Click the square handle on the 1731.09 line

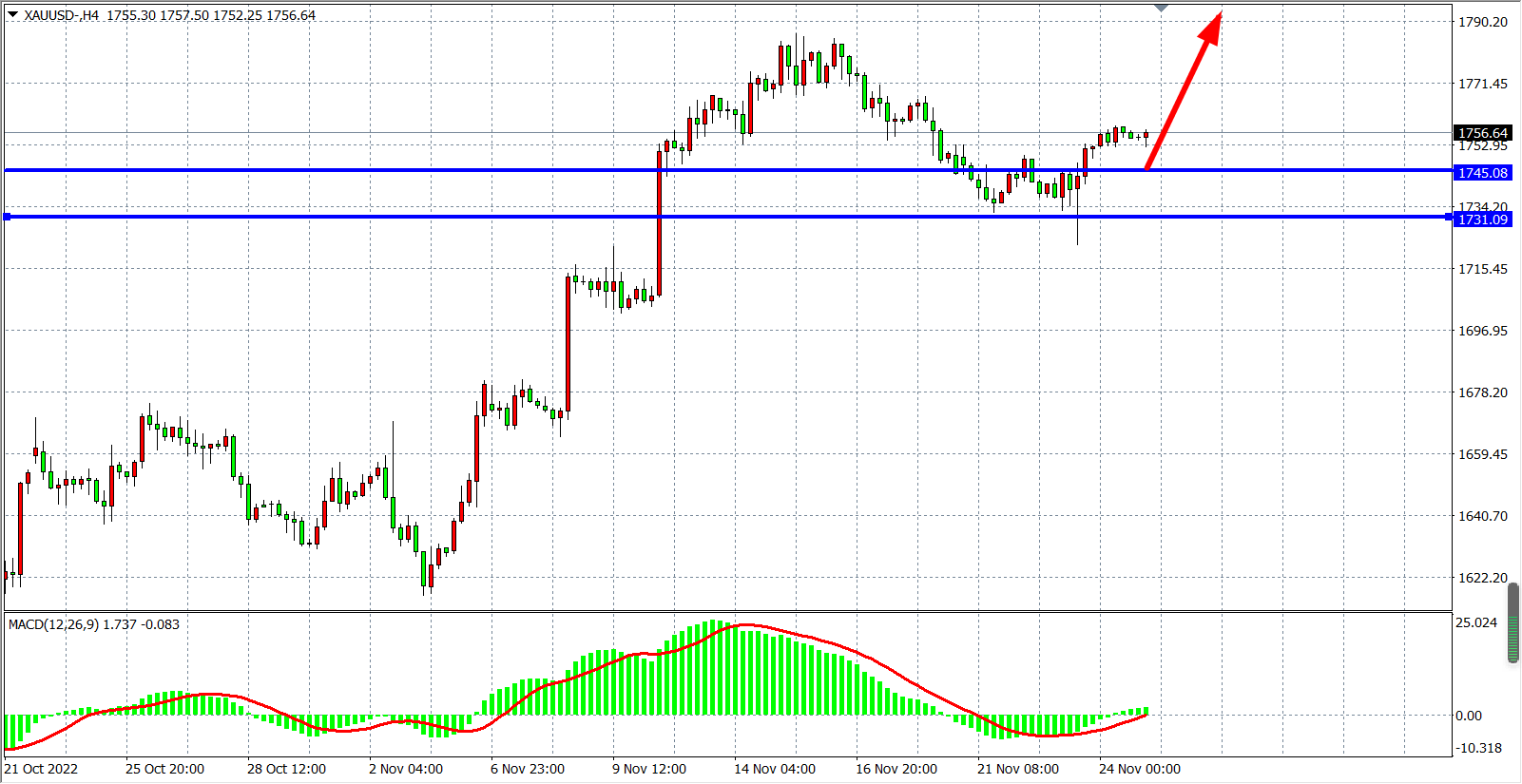tap(8, 218)
